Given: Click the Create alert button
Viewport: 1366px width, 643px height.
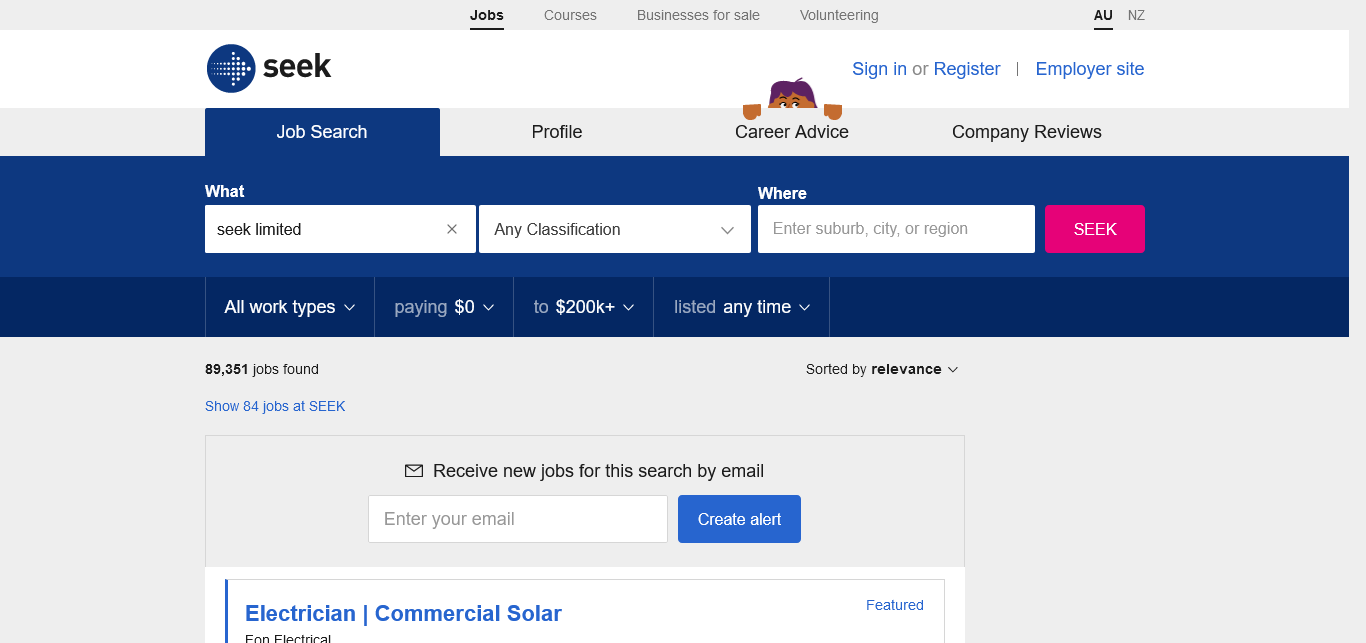Looking at the screenshot, I should (739, 519).
